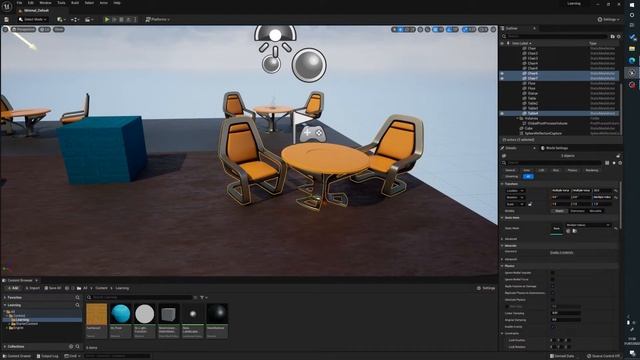Set Mobility to Movable
The width and height of the screenshot is (640, 360).
(596, 211)
